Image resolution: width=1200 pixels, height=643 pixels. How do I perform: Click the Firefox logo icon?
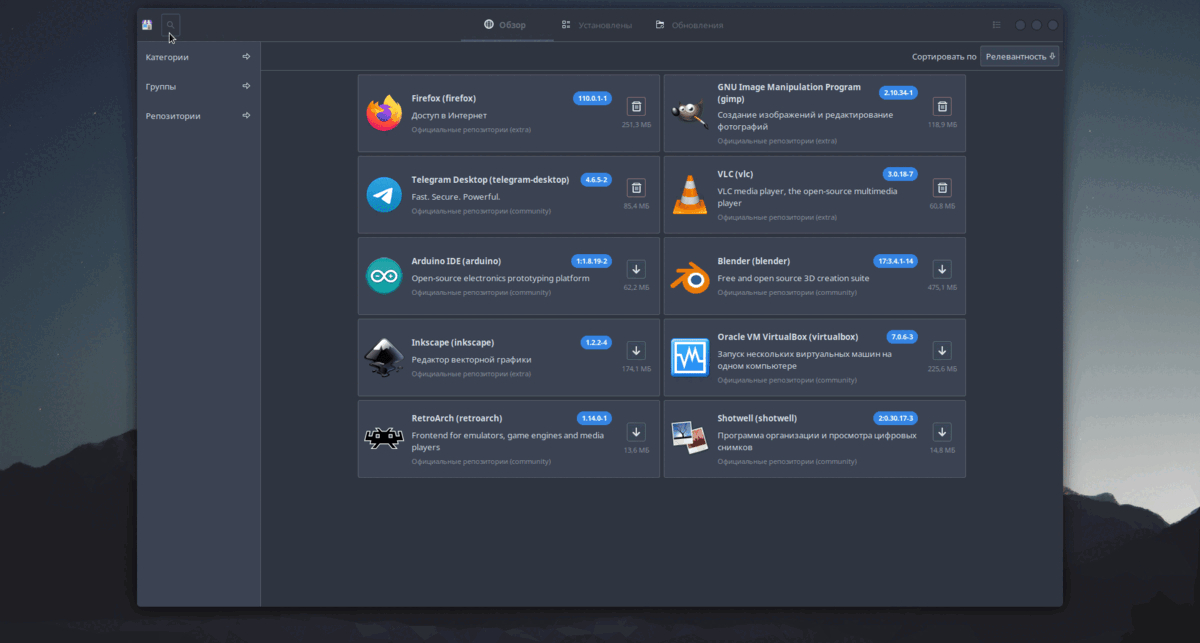[x=384, y=114]
